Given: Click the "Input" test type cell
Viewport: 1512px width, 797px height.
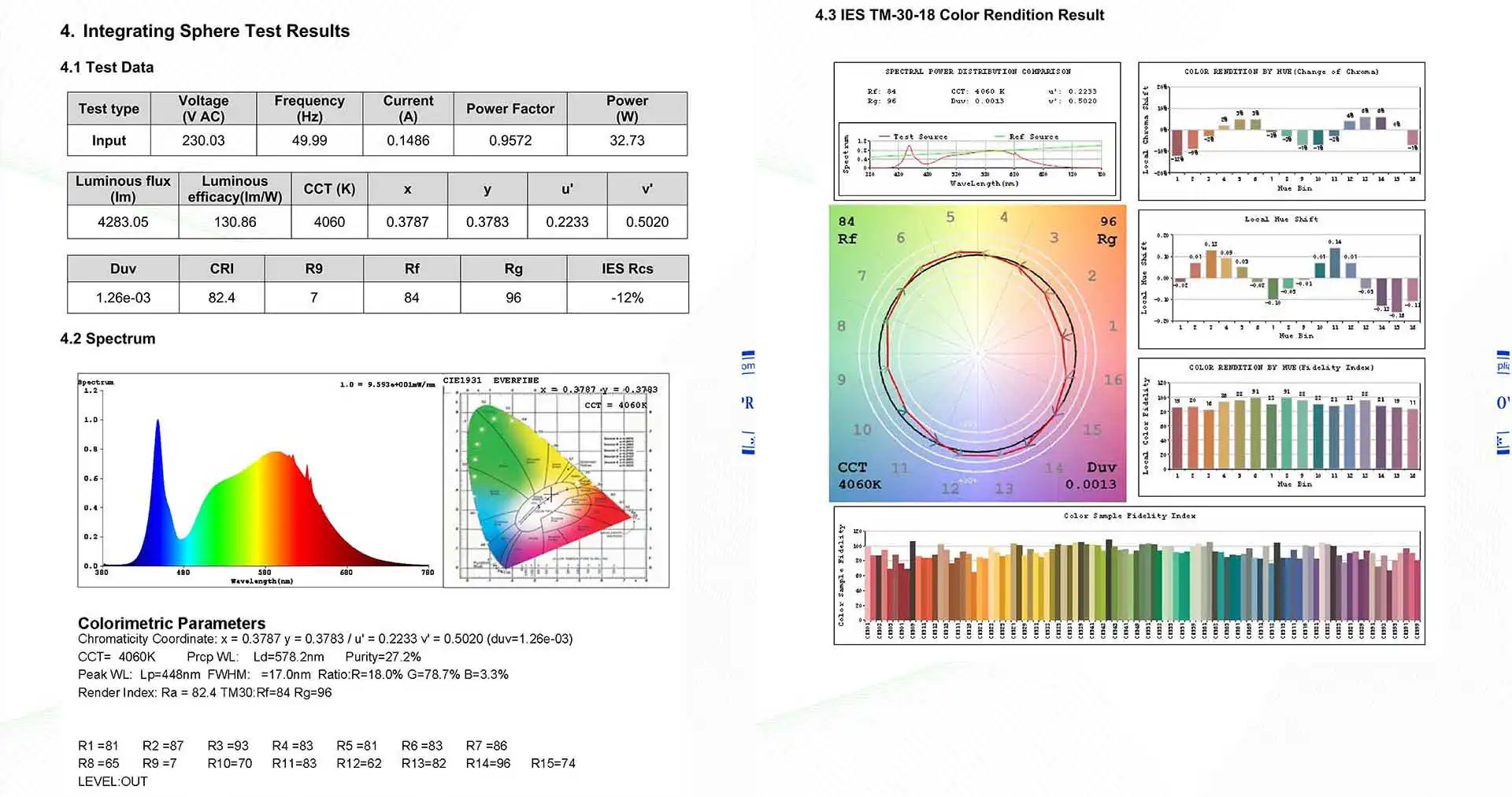Looking at the screenshot, I should click(x=109, y=141).
